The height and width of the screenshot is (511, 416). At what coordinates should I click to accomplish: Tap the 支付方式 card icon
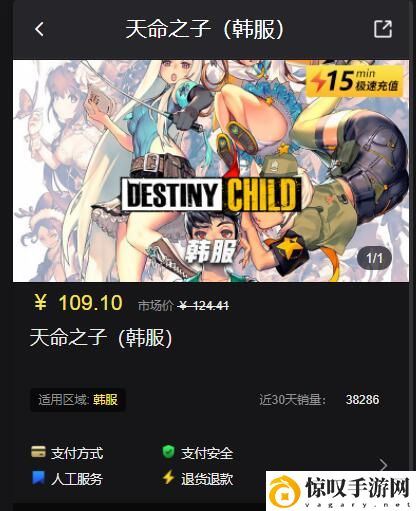(x=38, y=452)
